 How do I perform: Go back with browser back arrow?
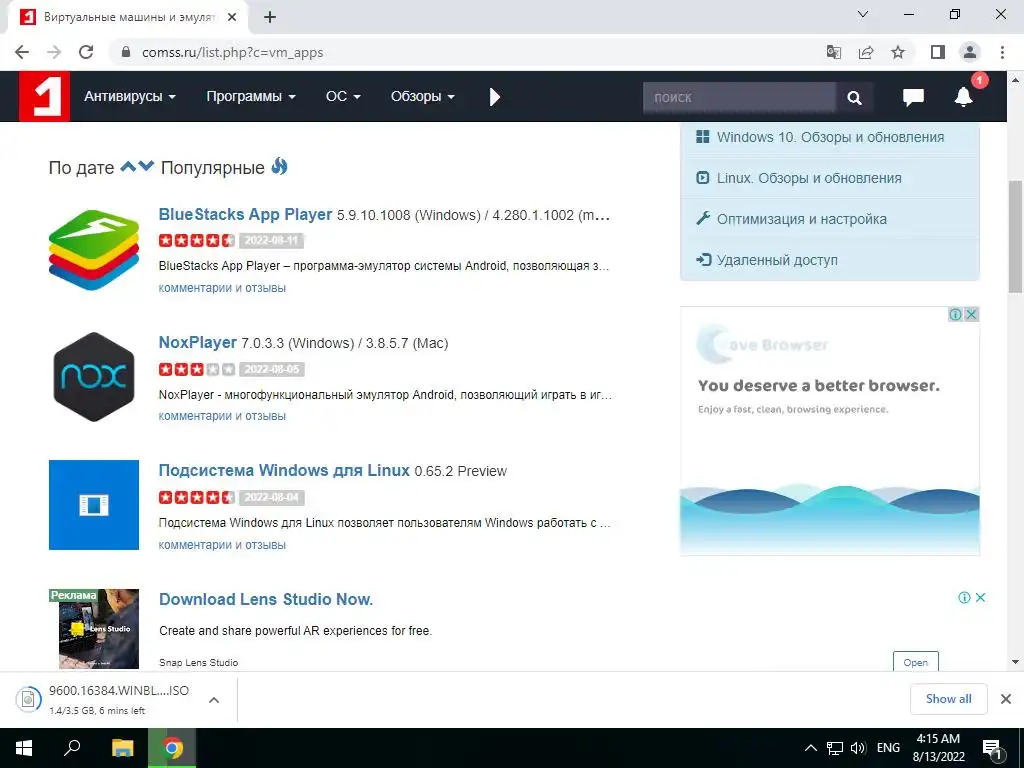[22, 52]
